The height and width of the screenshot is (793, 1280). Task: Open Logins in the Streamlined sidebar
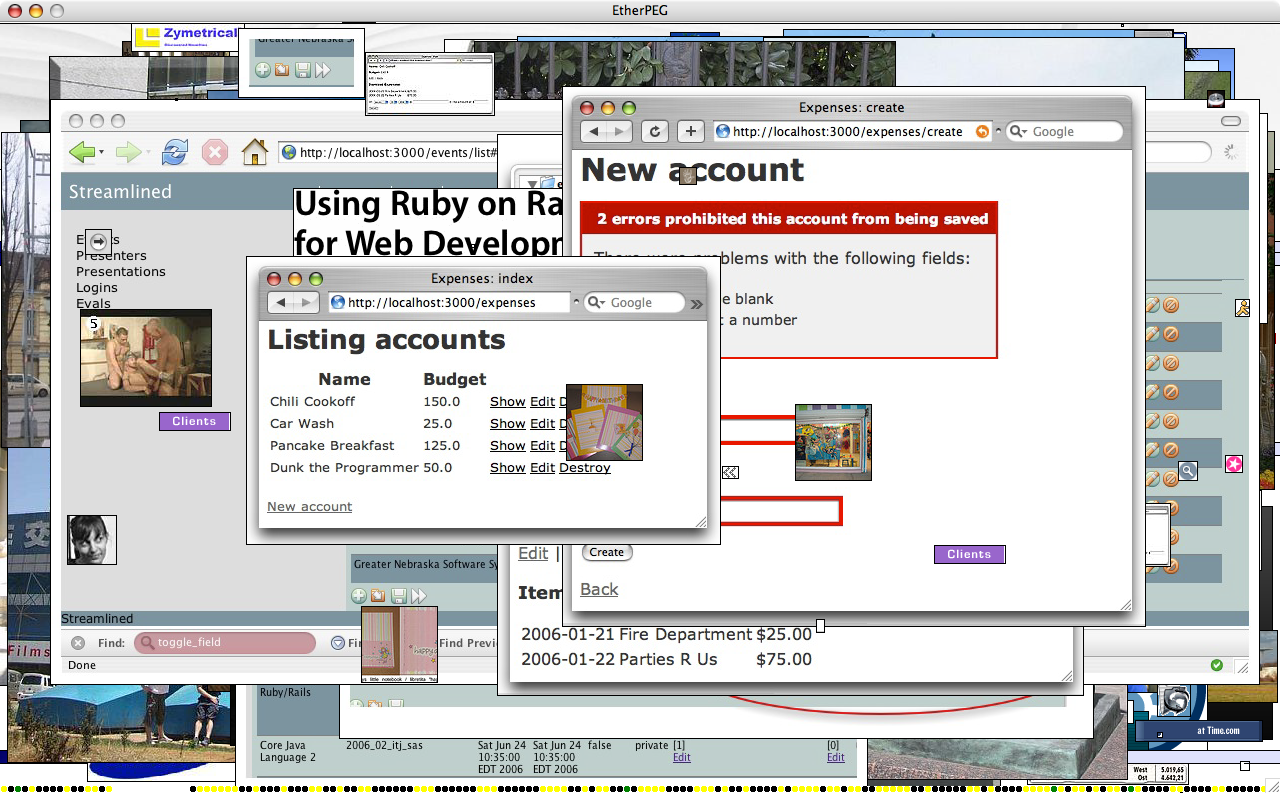pos(97,287)
